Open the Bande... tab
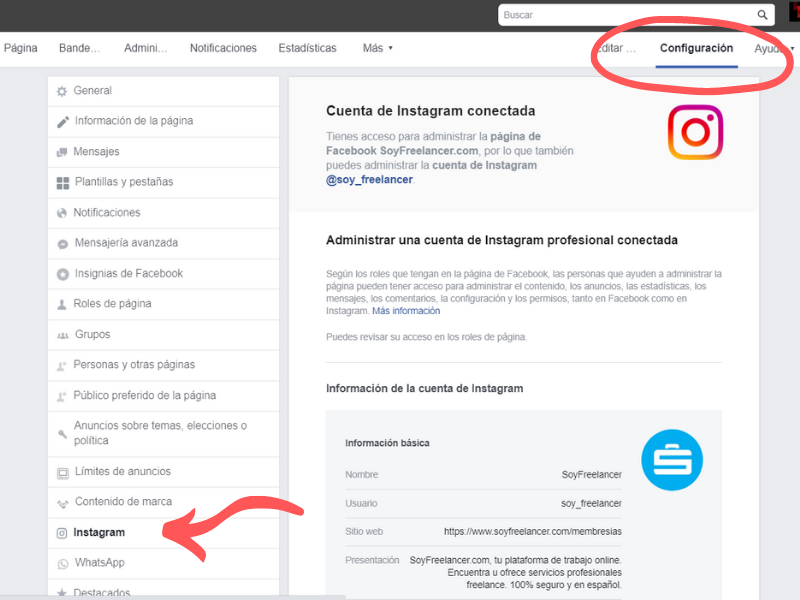This screenshot has height=600, width=800. [x=80, y=48]
